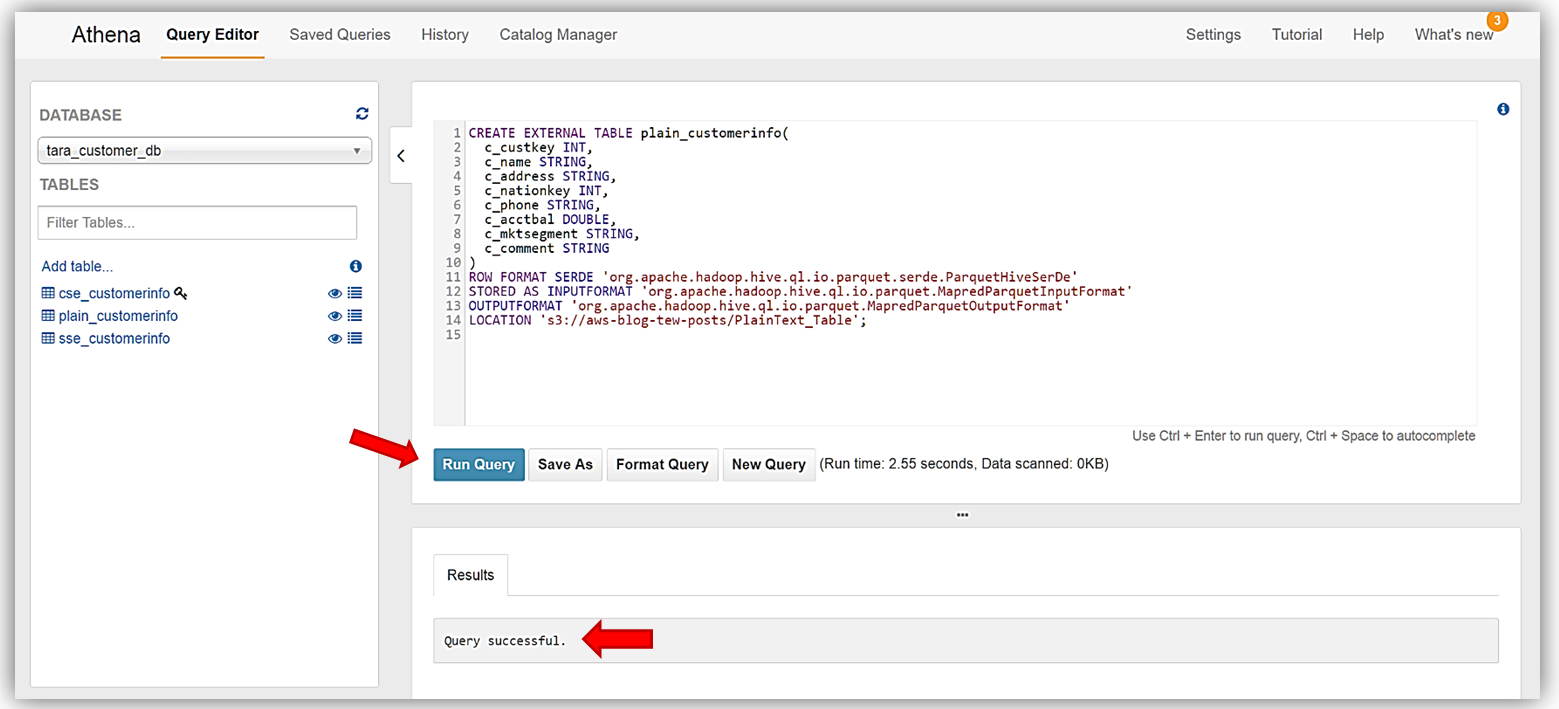Expand the plain_customerinfo table entry
Image resolution: width=1559 pixels, height=709 pixels.
(118, 316)
